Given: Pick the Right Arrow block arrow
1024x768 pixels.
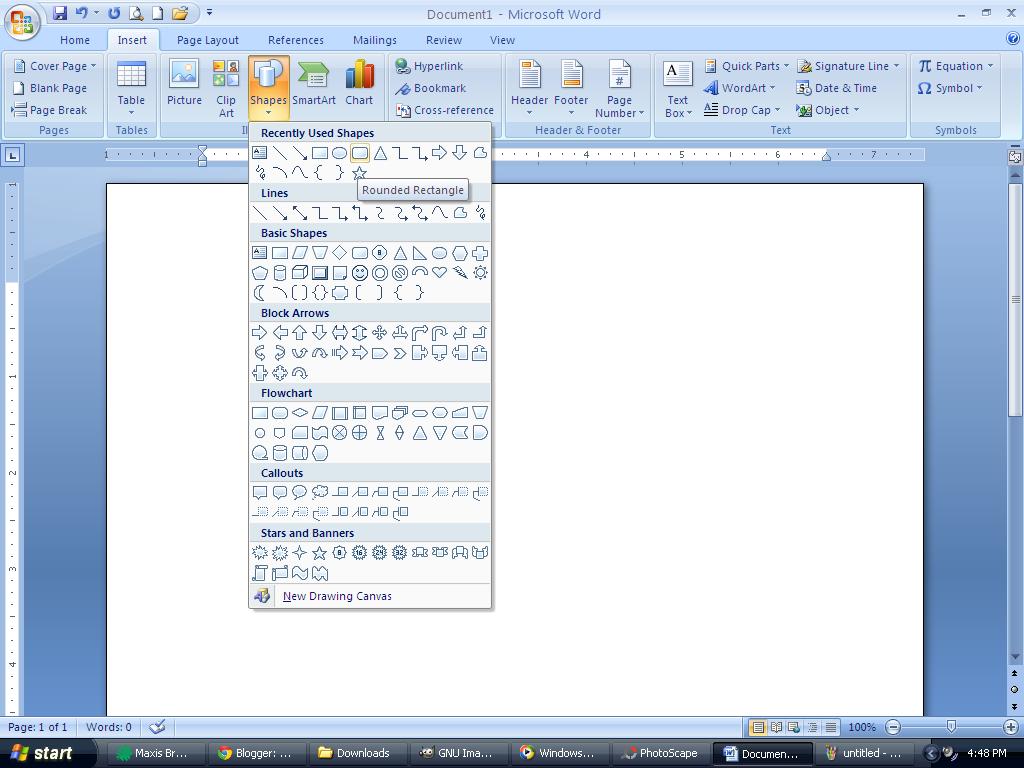Looking at the screenshot, I should click(x=260, y=332).
